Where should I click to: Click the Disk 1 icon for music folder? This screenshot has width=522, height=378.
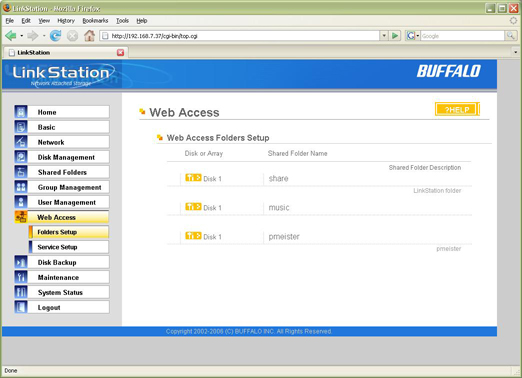tap(193, 207)
